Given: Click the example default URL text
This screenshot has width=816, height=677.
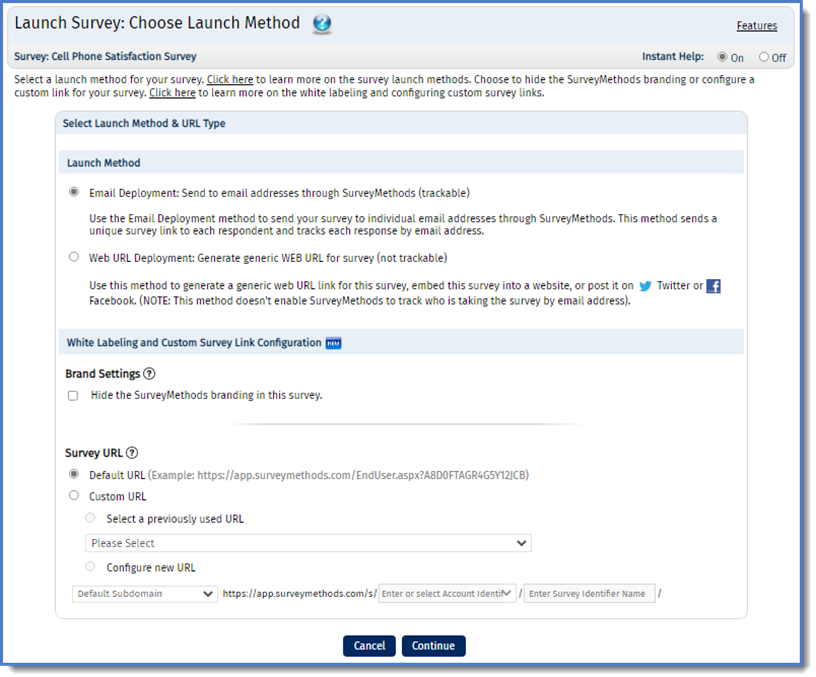Looking at the screenshot, I should (338, 475).
